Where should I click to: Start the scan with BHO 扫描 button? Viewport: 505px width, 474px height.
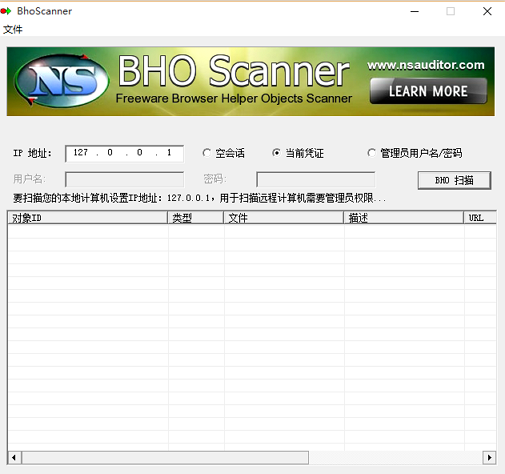click(454, 180)
